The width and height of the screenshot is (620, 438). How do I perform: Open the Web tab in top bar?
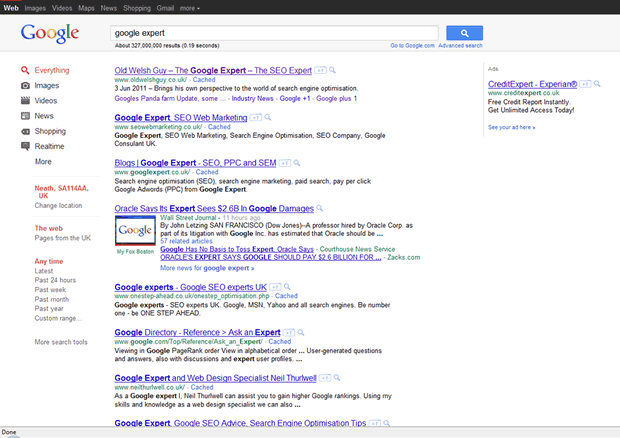coord(11,8)
